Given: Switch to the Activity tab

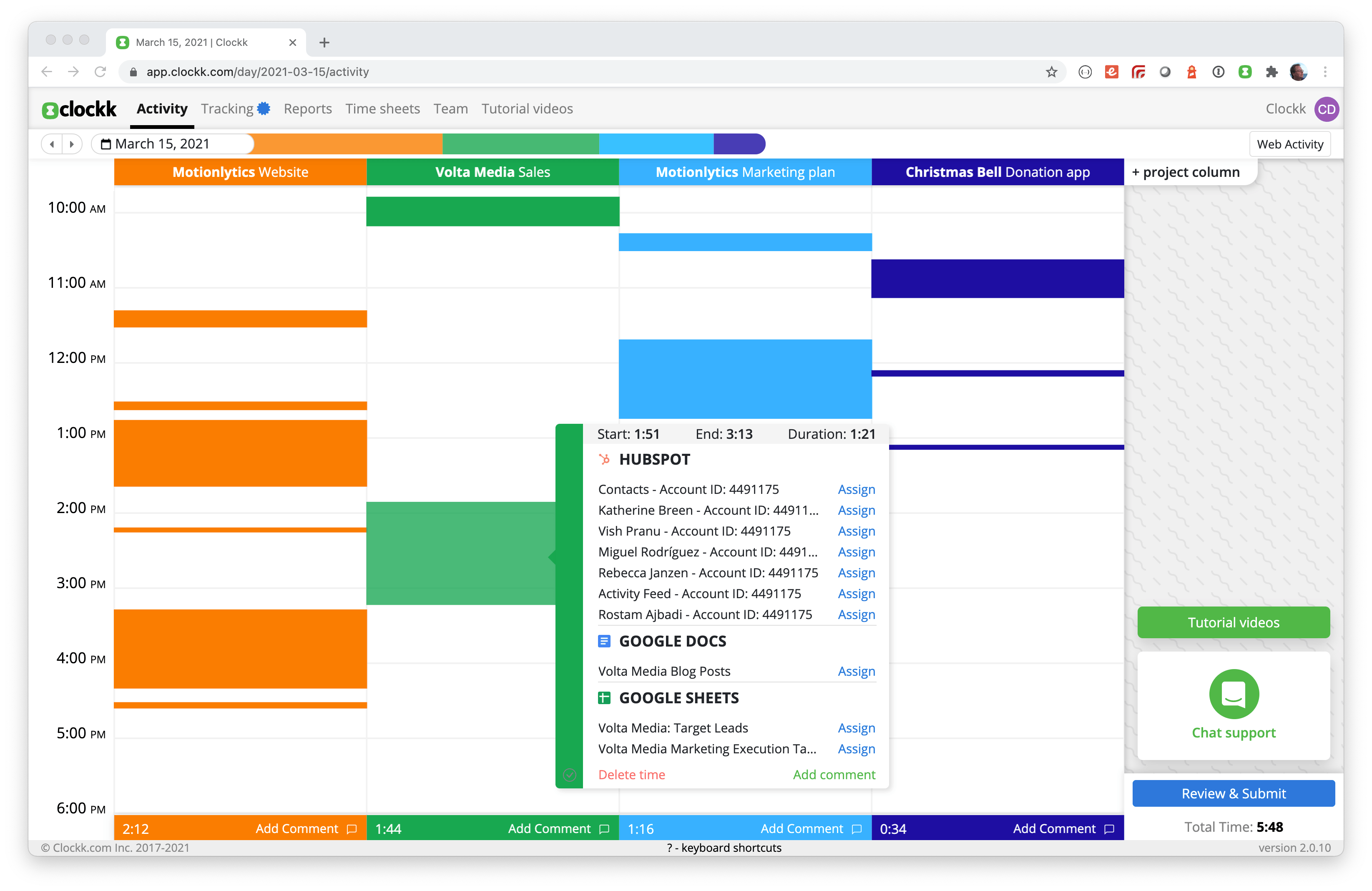Looking at the screenshot, I should pos(162,108).
